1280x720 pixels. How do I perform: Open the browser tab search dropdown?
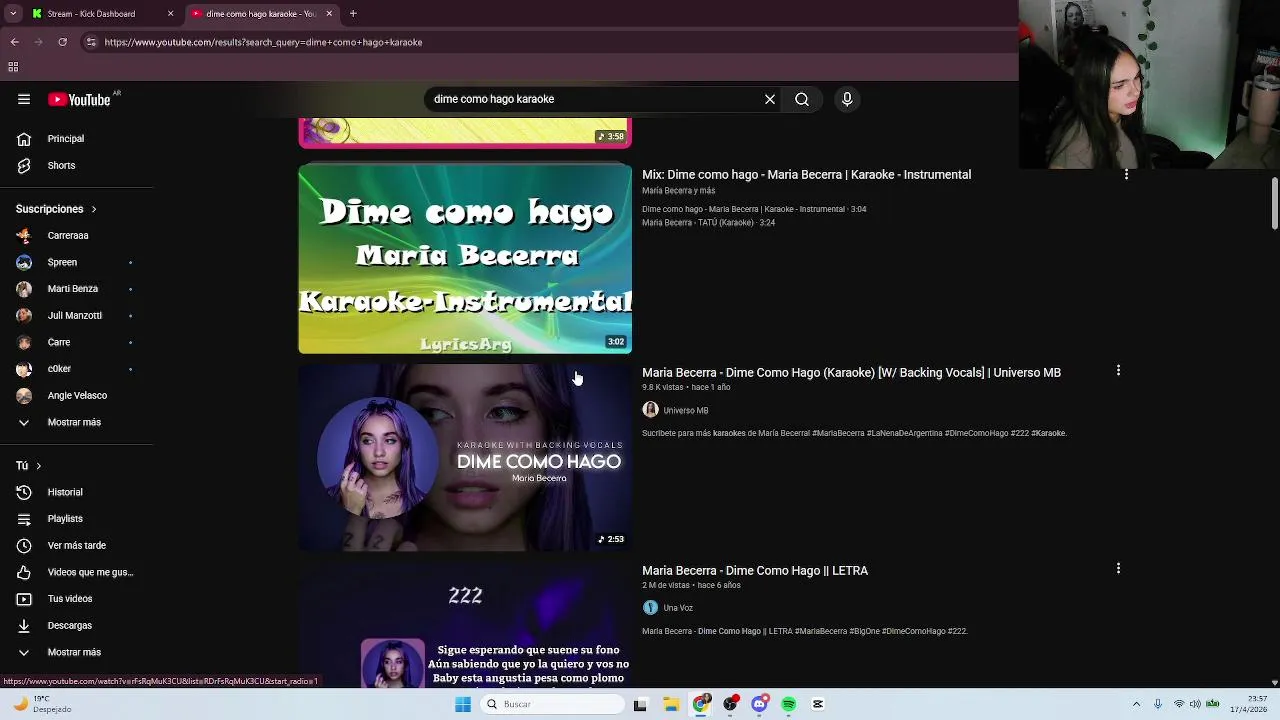point(13,14)
